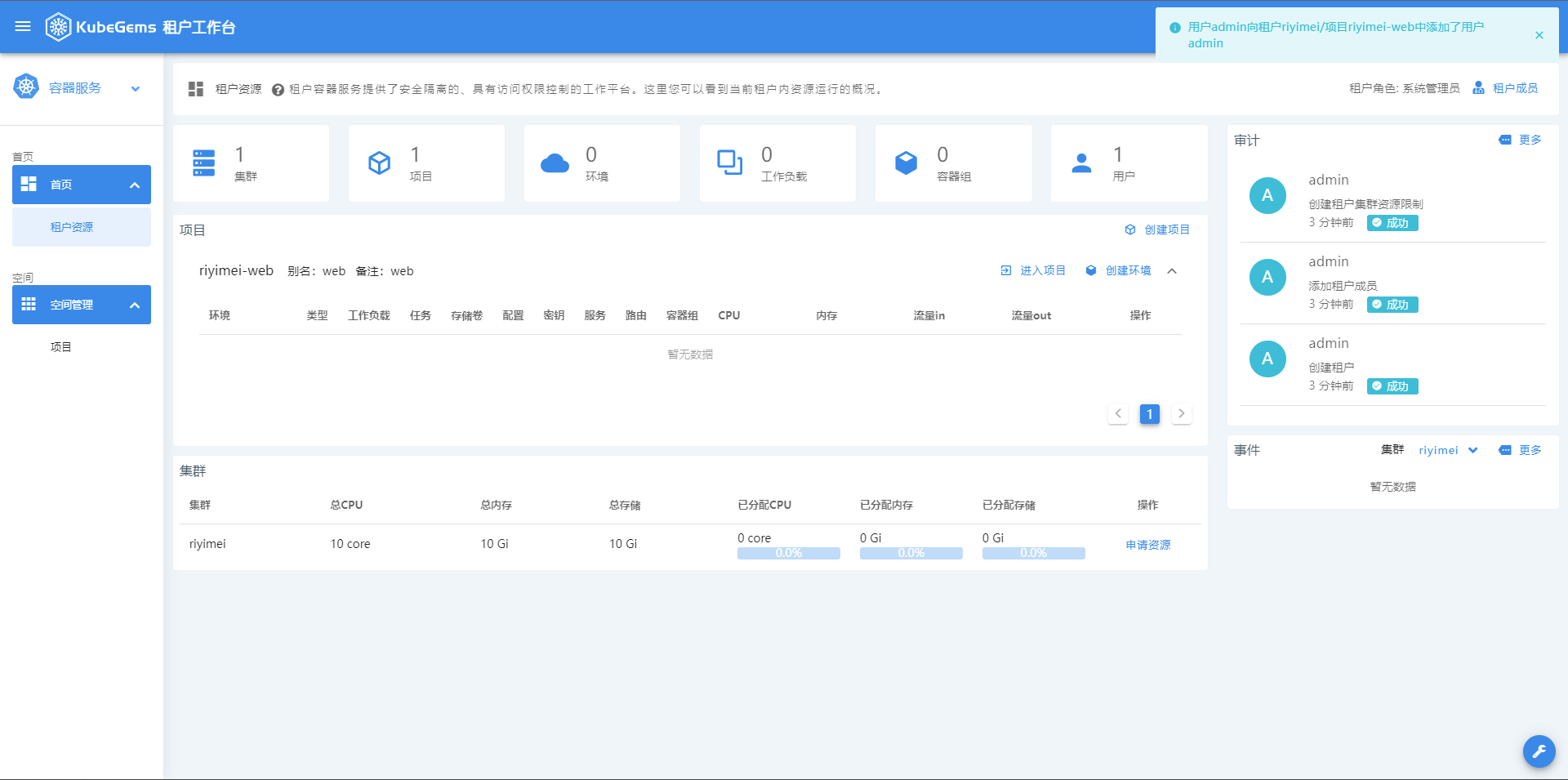Click the 空间管理 grid icon

[29, 305]
